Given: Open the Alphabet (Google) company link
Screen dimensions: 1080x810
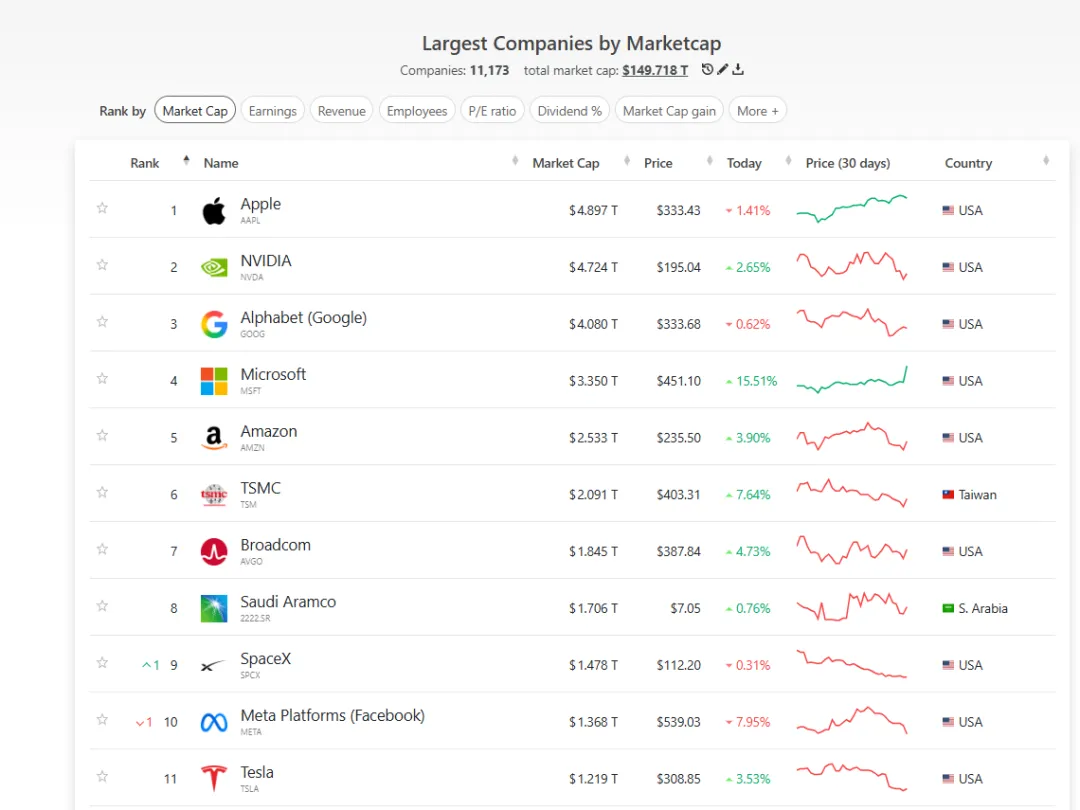Looking at the screenshot, I should pyautogui.click(x=303, y=318).
